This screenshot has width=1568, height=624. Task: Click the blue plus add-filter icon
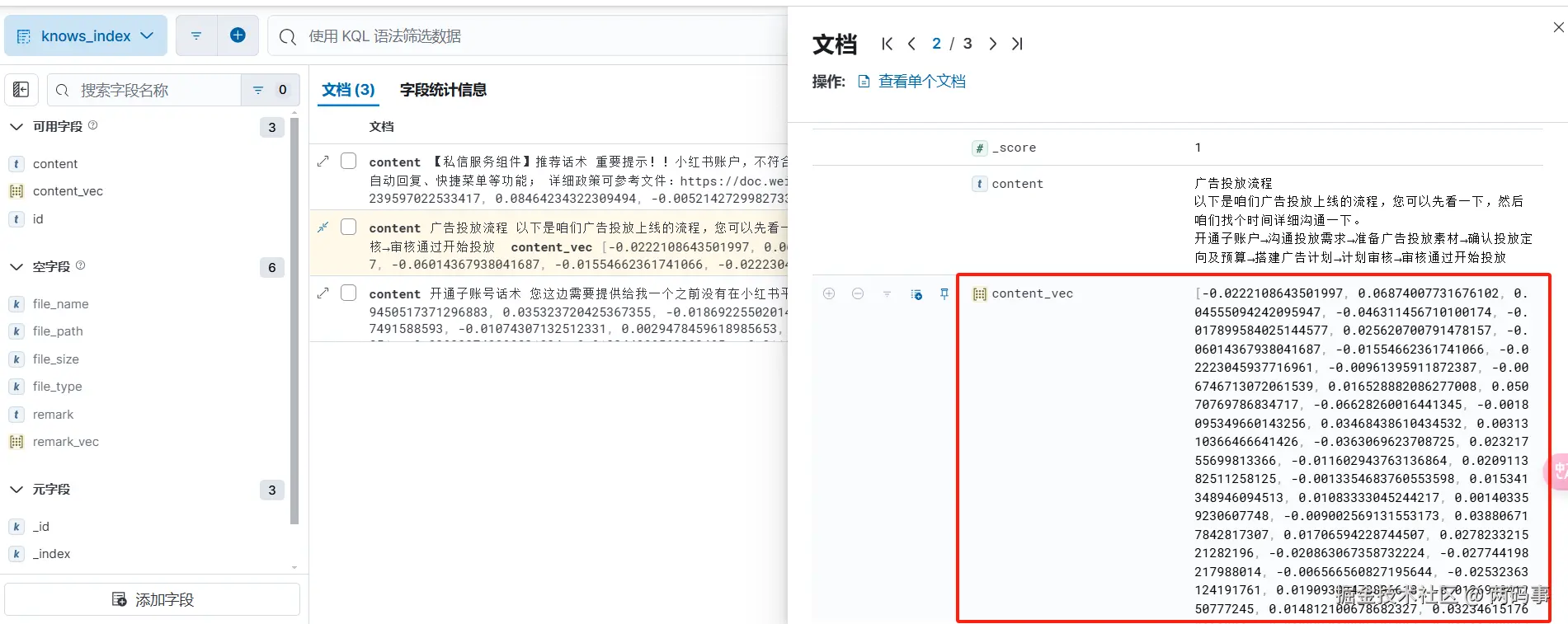pos(238,35)
